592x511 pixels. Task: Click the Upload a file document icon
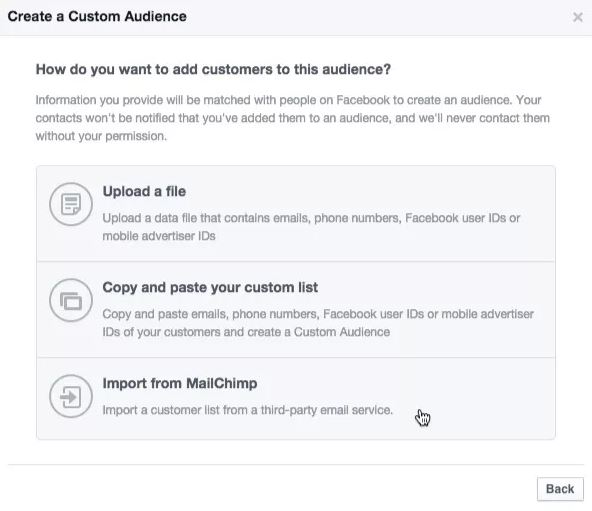[71, 204]
